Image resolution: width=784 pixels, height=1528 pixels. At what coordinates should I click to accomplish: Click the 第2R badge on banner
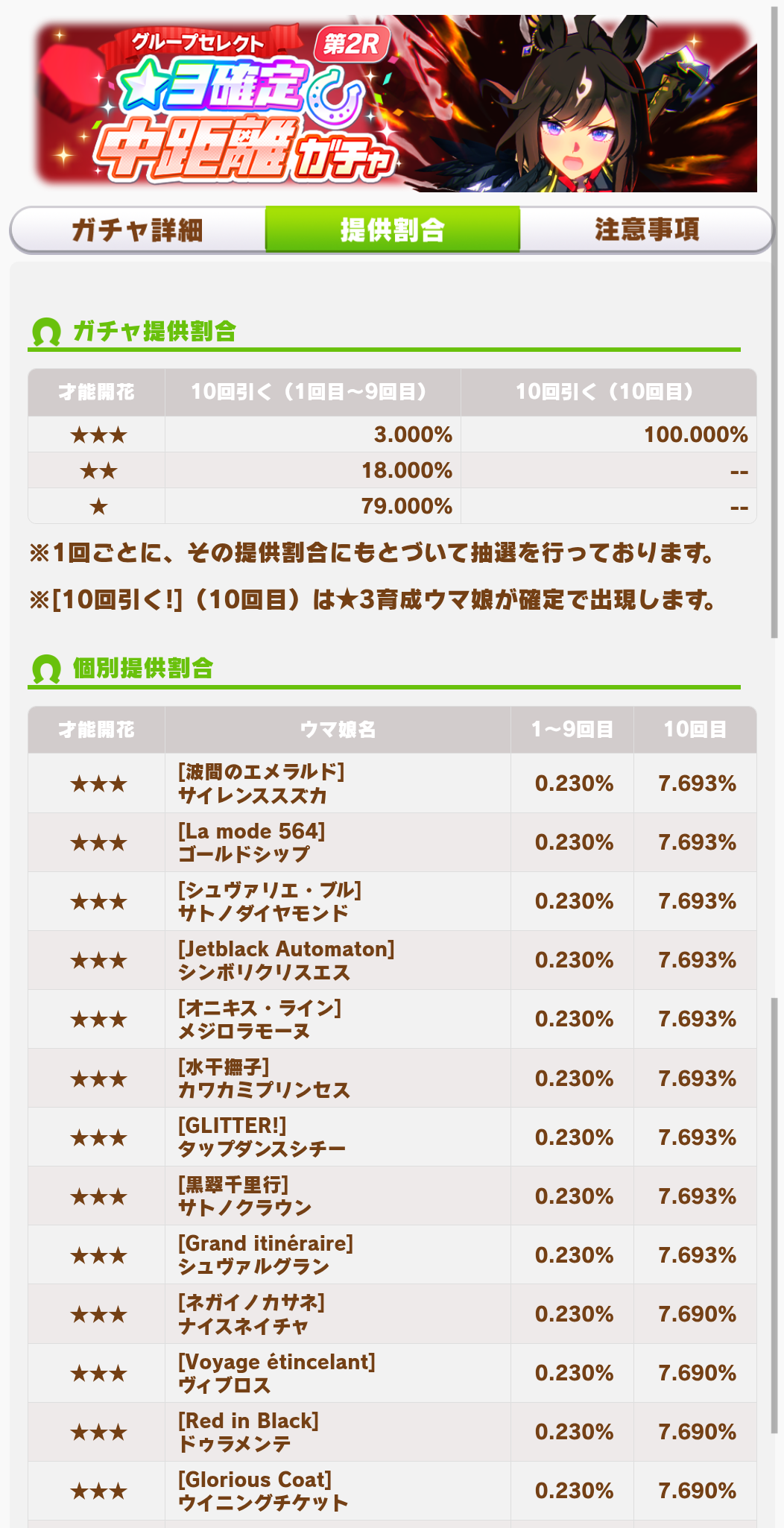352,44
